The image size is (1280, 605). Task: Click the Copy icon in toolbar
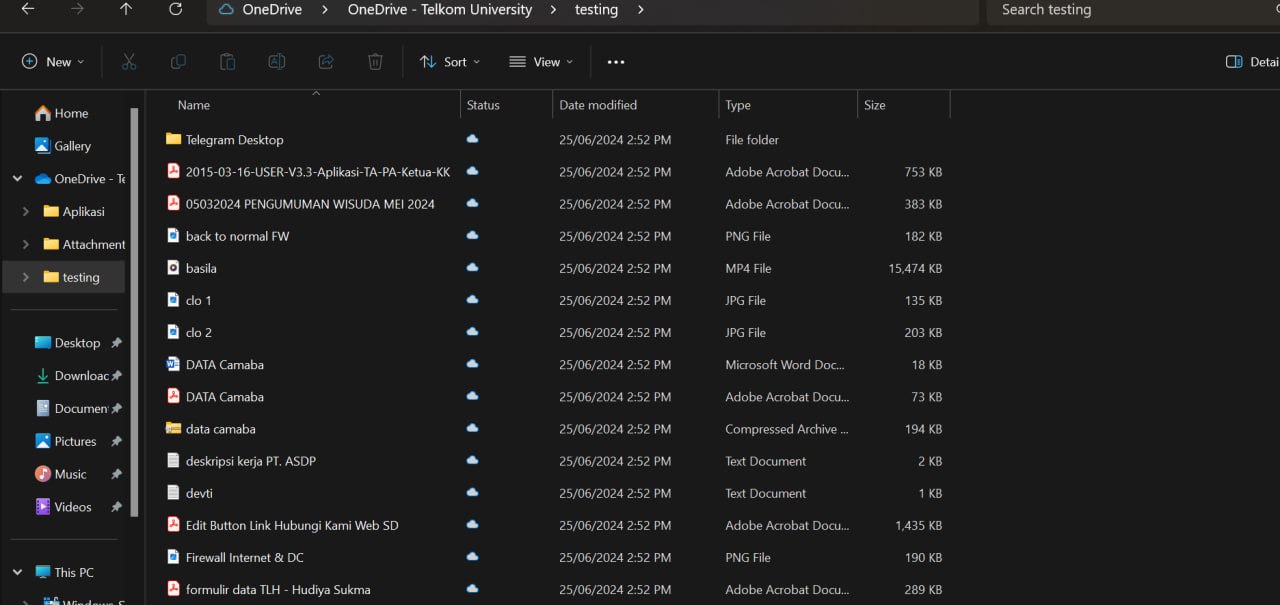[x=178, y=62]
